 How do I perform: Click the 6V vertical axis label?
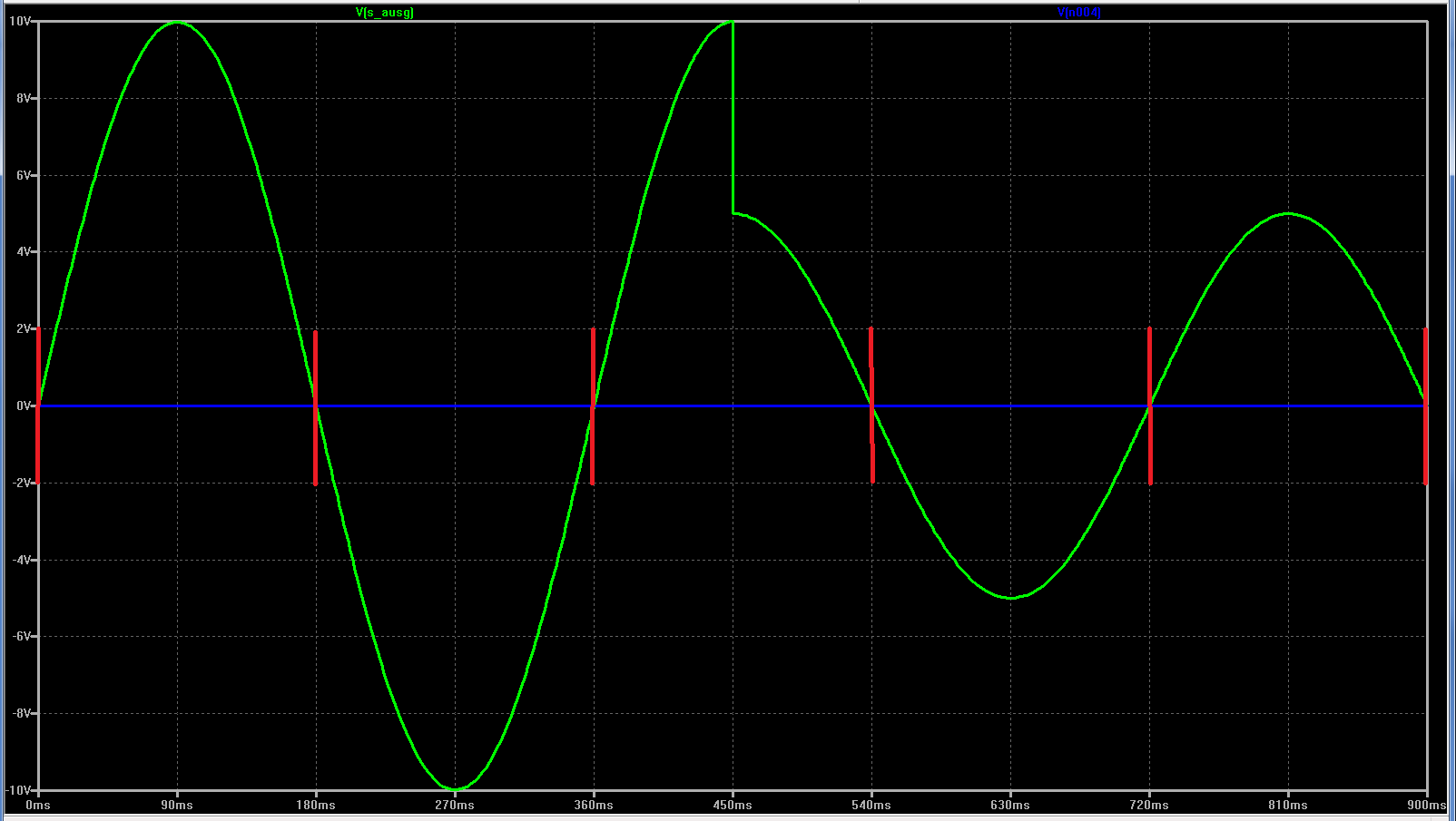[x=24, y=175]
